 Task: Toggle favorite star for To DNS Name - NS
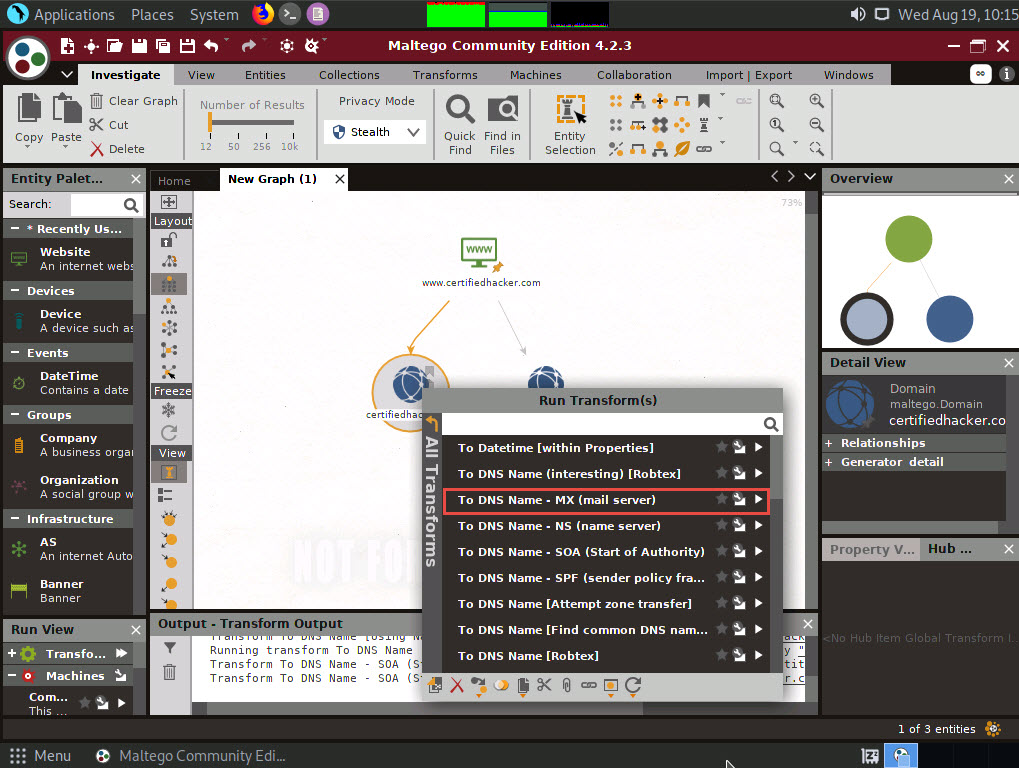(721, 525)
